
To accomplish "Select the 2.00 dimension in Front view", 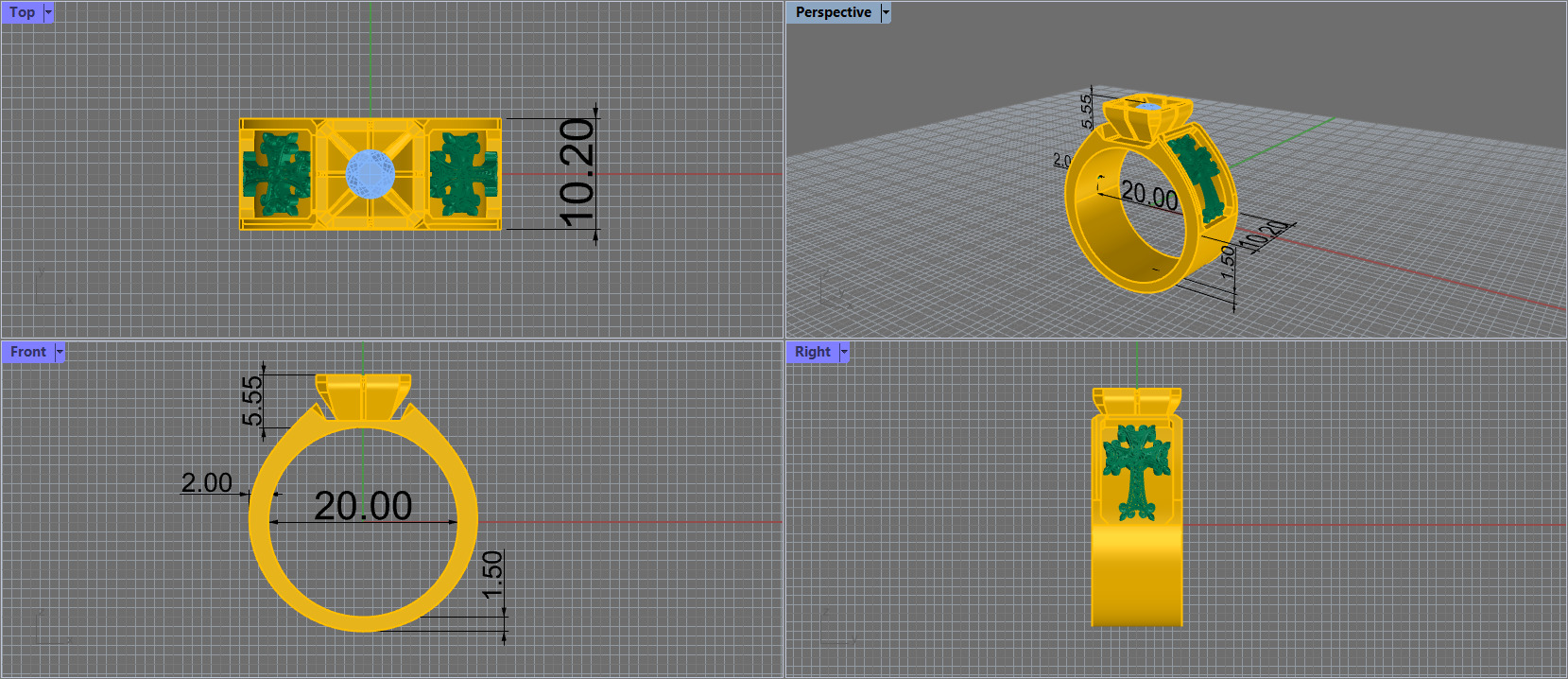I will [206, 482].
